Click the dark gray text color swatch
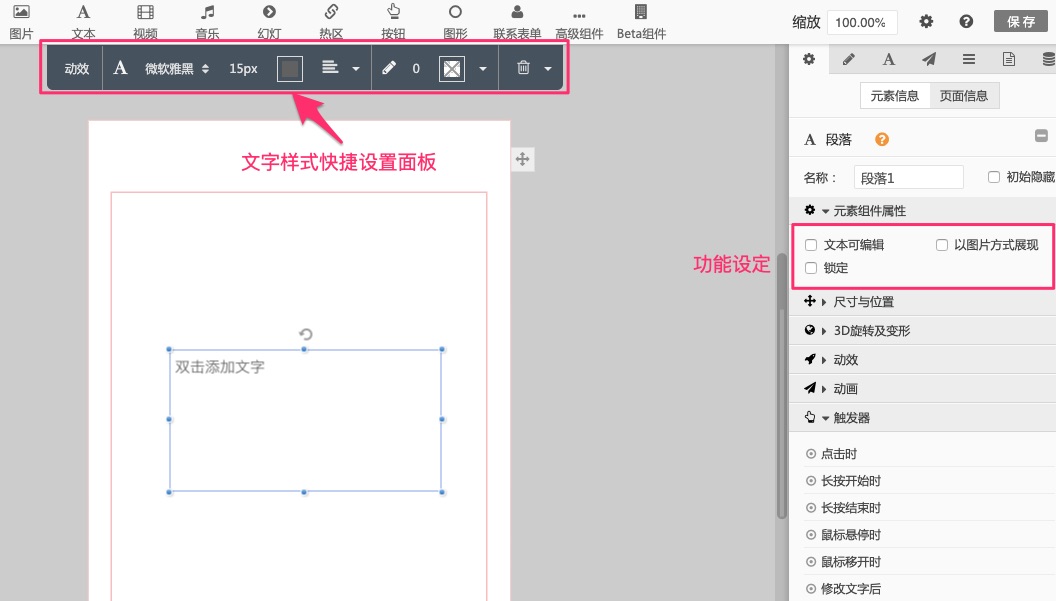Viewport: 1056px width, 601px height. 290,69
